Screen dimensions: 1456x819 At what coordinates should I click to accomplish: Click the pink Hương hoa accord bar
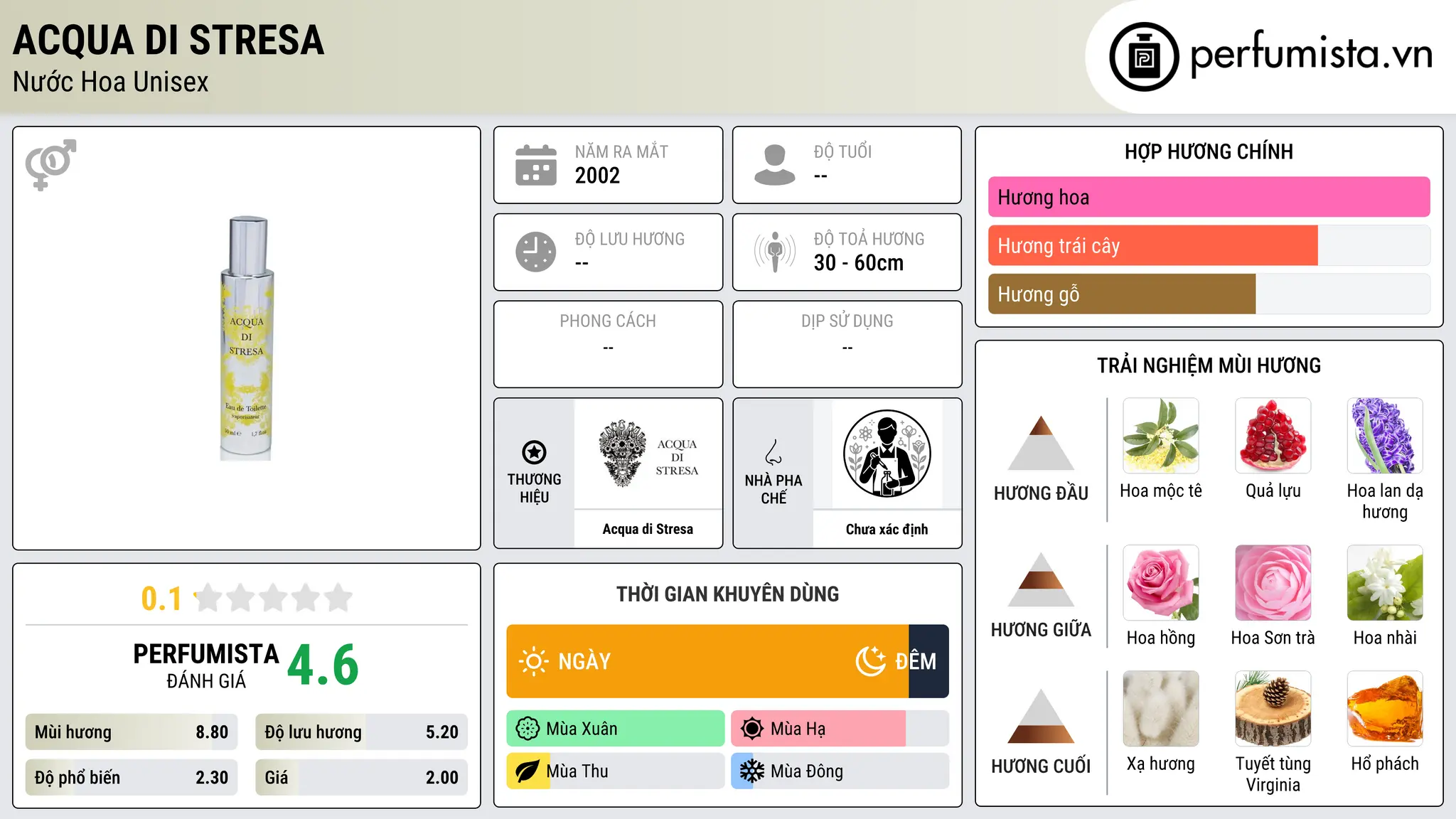point(1209,197)
